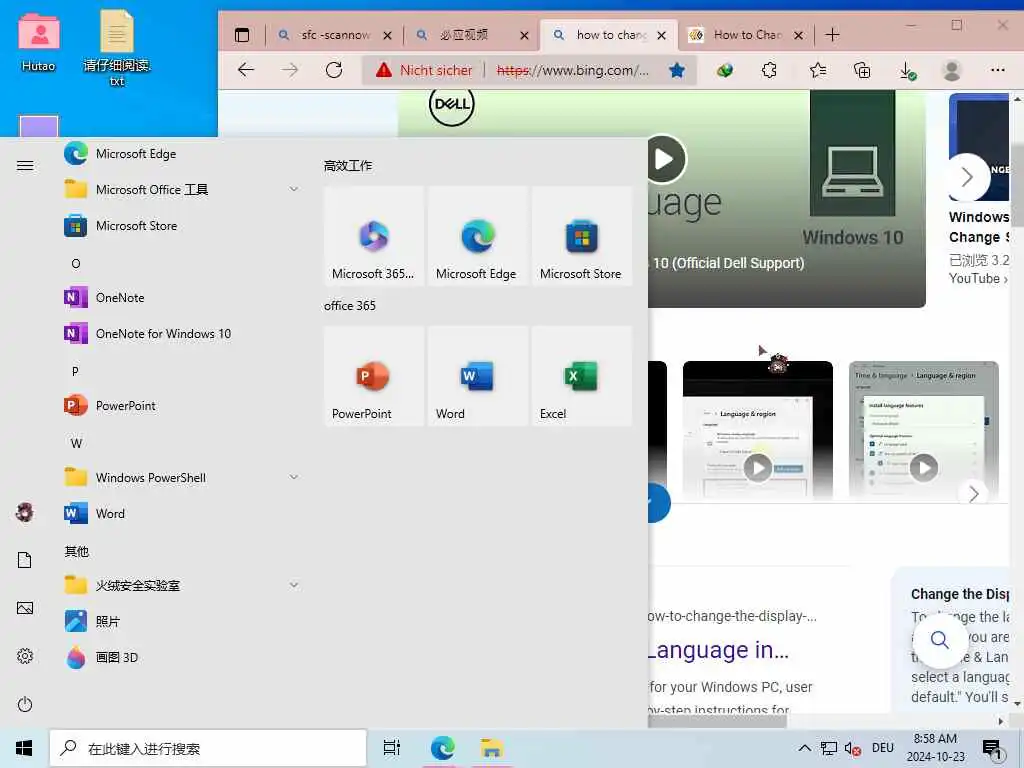Image resolution: width=1024 pixels, height=768 pixels.
Task: Open Settings gear in the Start sidebar
Action: pos(25,656)
